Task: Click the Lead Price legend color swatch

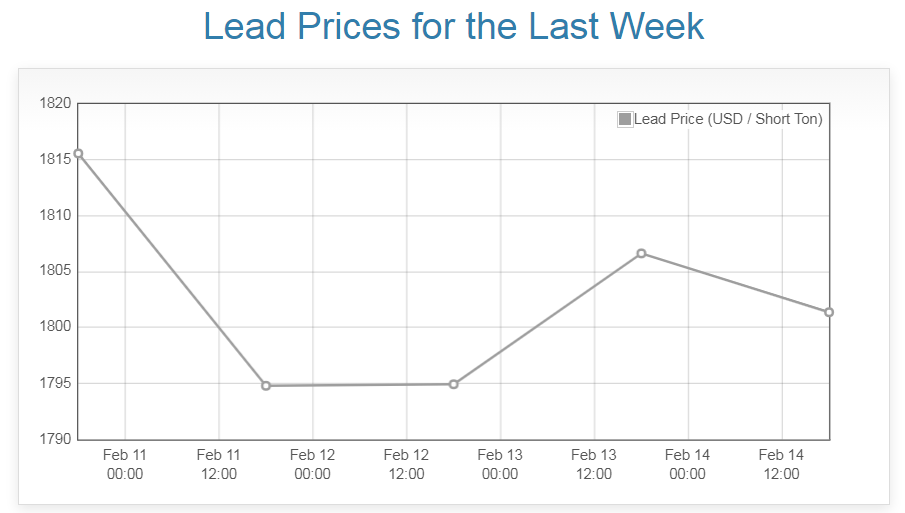Action: click(625, 120)
